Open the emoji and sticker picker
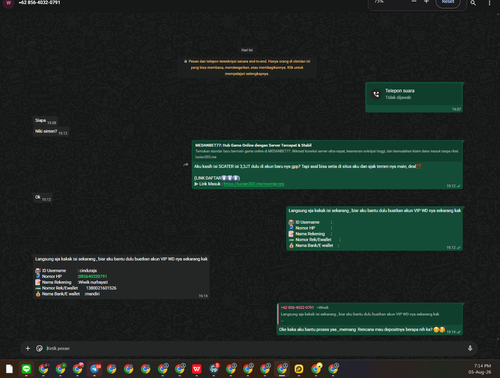 point(39,348)
